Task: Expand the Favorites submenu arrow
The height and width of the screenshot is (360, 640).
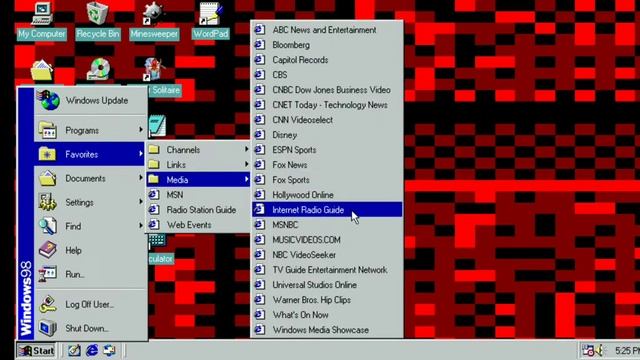Action: 141,154
